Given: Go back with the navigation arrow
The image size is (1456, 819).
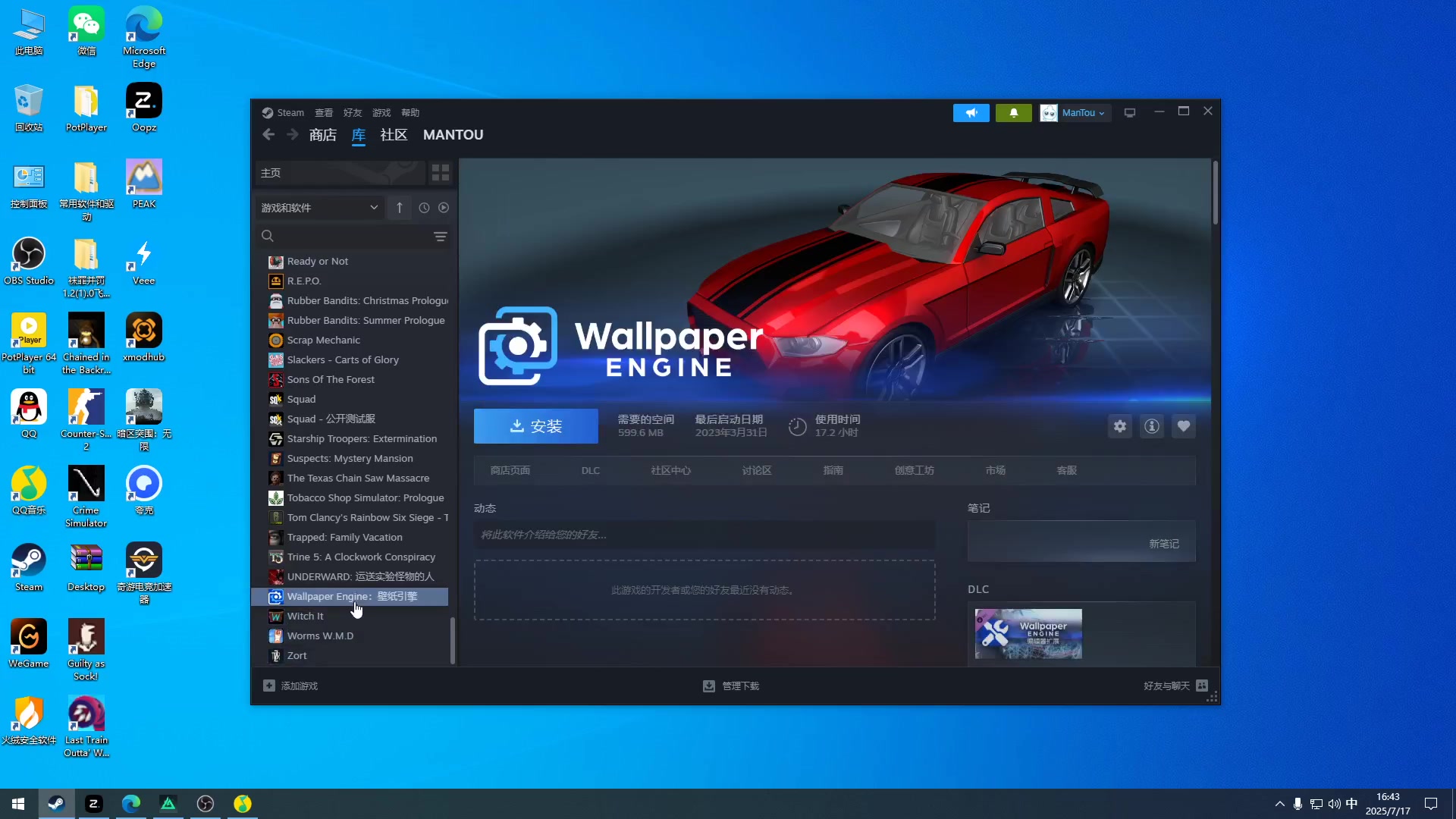Looking at the screenshot, I should click(268, 134).
